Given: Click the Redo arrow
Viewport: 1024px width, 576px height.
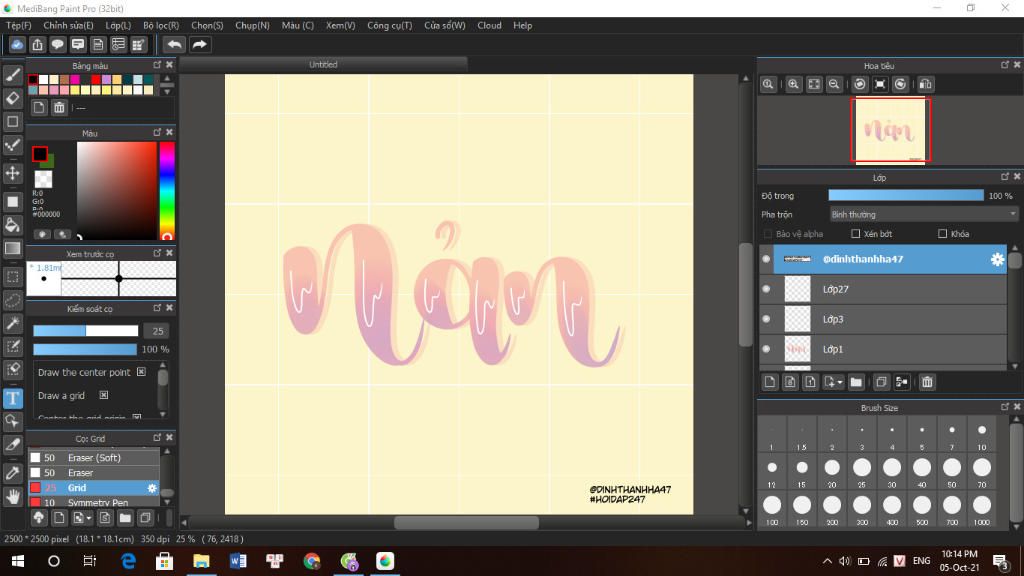Looking at the screenshot, I should coord(200,44).
